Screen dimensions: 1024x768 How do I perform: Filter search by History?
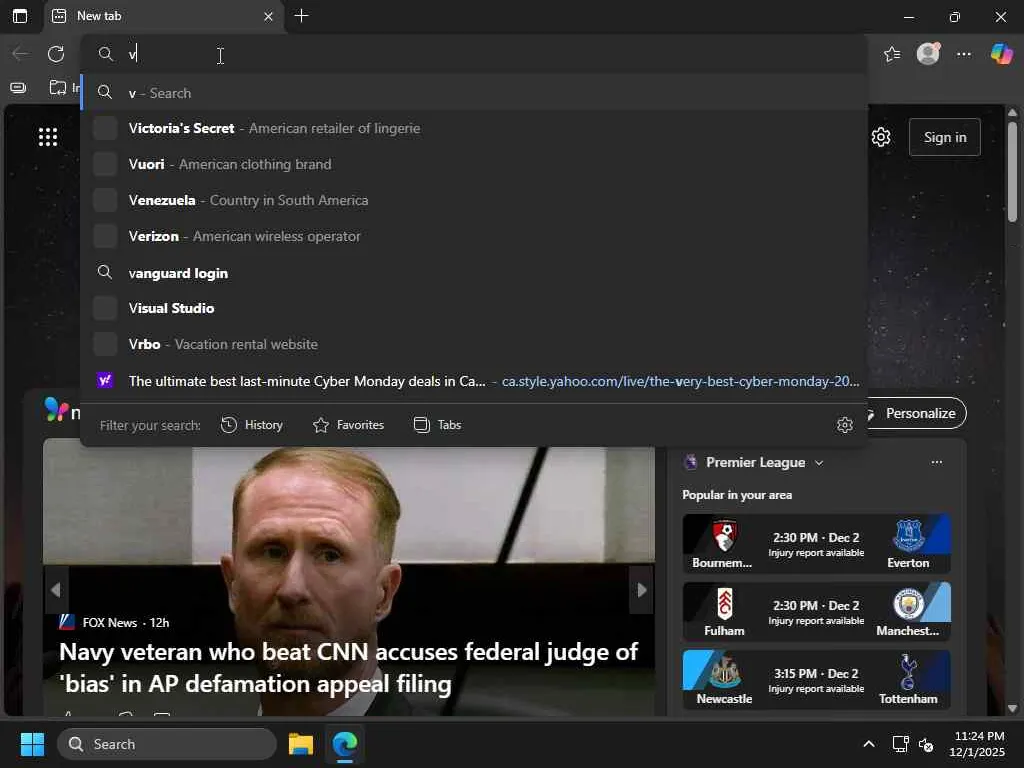252,425
